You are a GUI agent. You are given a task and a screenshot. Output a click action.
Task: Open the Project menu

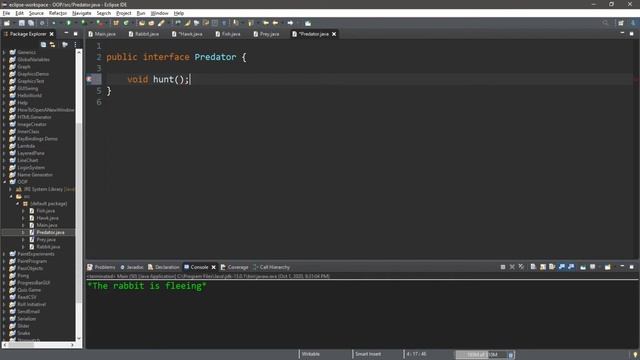coord(124,13)
